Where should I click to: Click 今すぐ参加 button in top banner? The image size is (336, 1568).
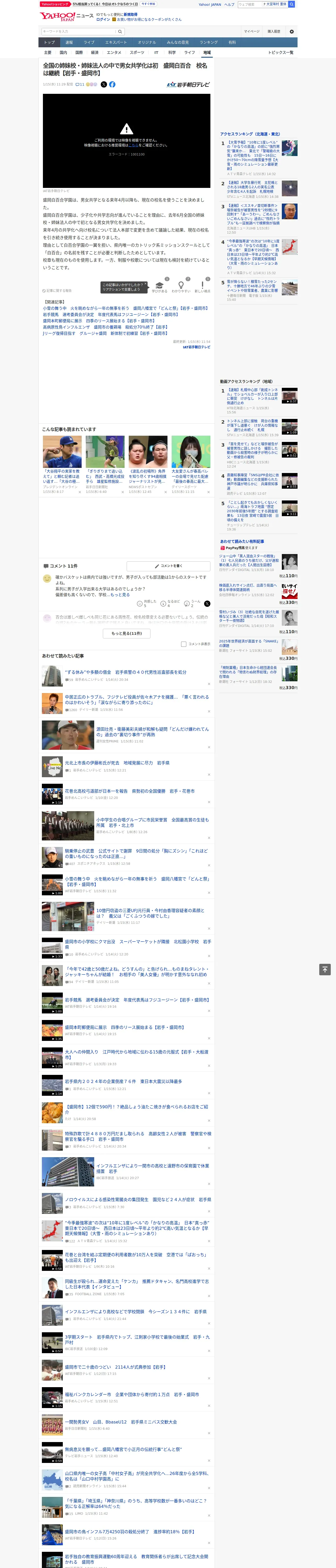tap(148, 4)
